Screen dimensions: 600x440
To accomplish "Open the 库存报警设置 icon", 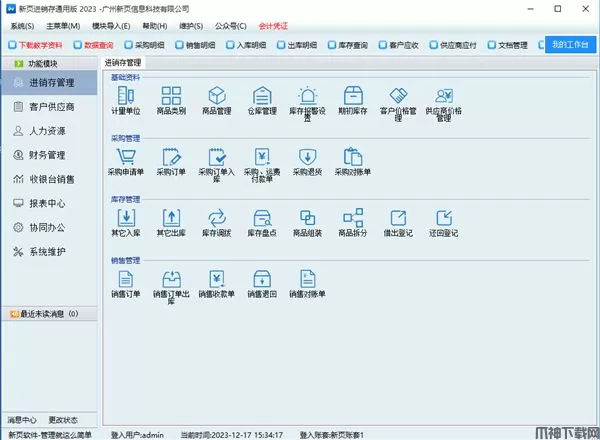I will [x=308, y=95].
